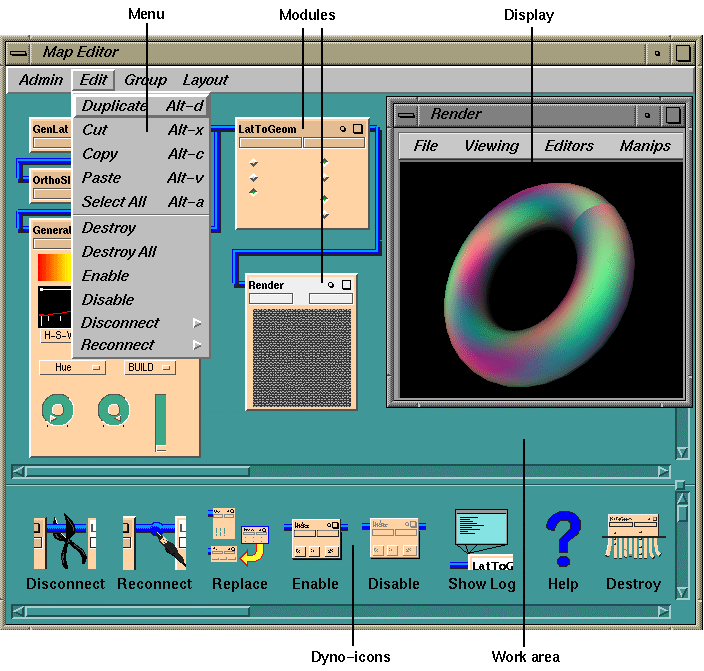This screenshot has width=704, height=671.
Task: Expand the Disconnect submenu arrow
Action: click(x=197, y=323)
